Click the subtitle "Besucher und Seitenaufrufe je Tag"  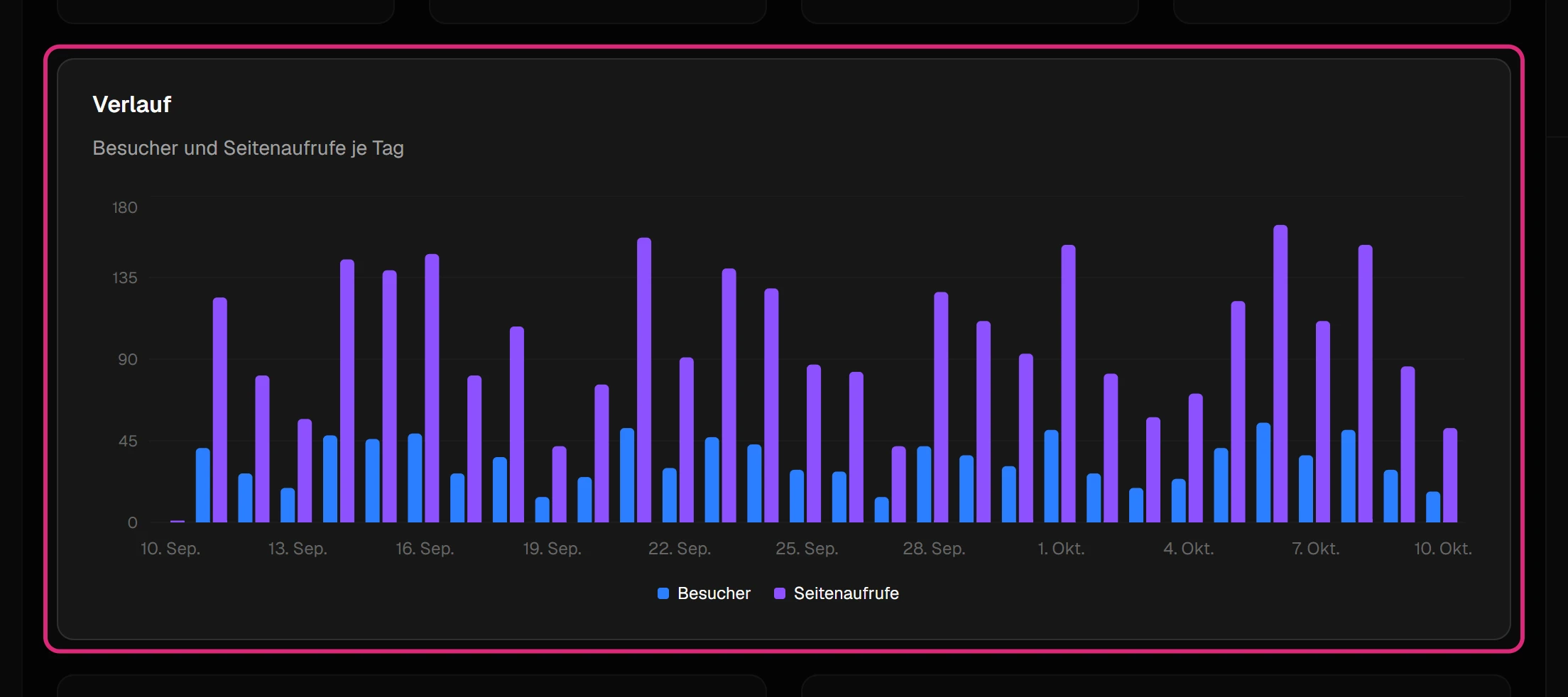tap(248, 148)
